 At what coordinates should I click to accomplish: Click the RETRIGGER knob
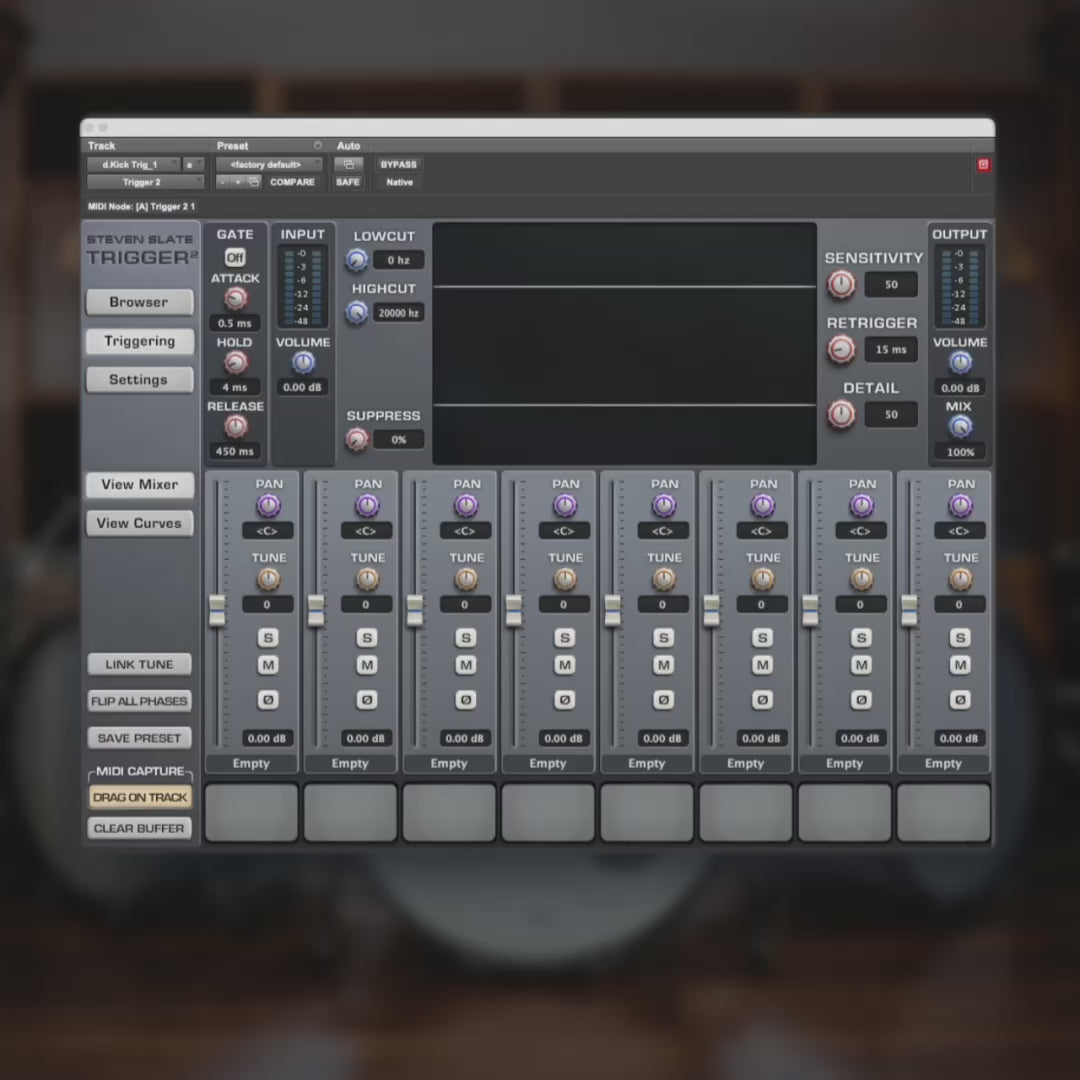pyautogui.click(x=840, y=349)
